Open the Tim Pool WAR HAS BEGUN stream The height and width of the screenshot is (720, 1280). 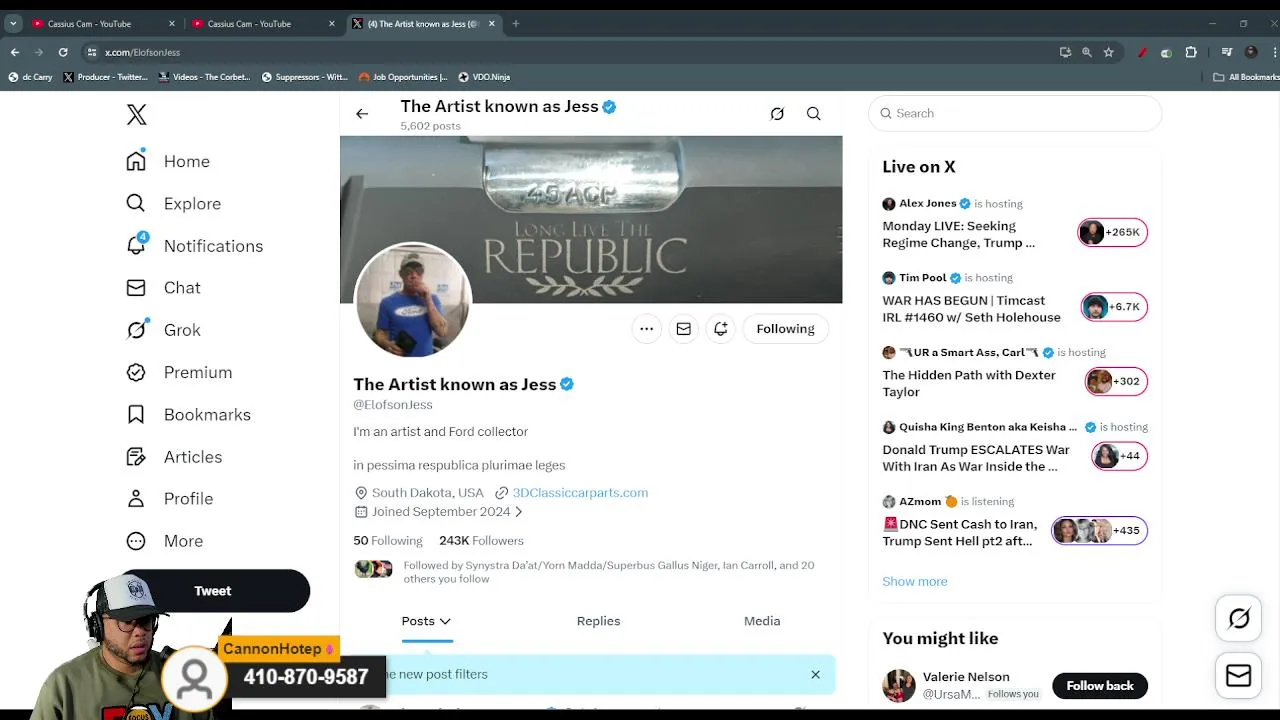click(971, 309)
